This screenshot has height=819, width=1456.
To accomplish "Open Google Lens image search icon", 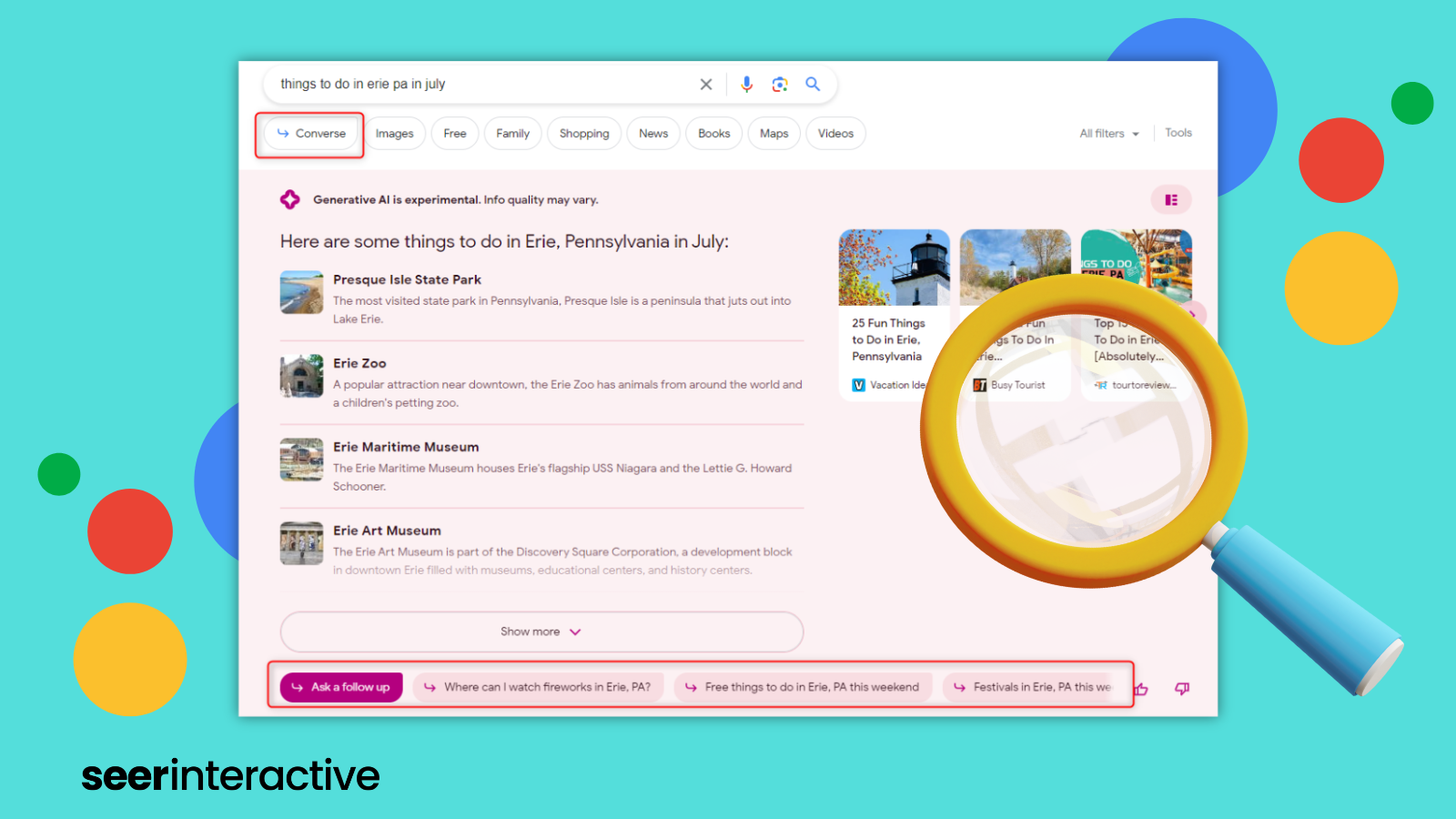I will tap(780, 85).
